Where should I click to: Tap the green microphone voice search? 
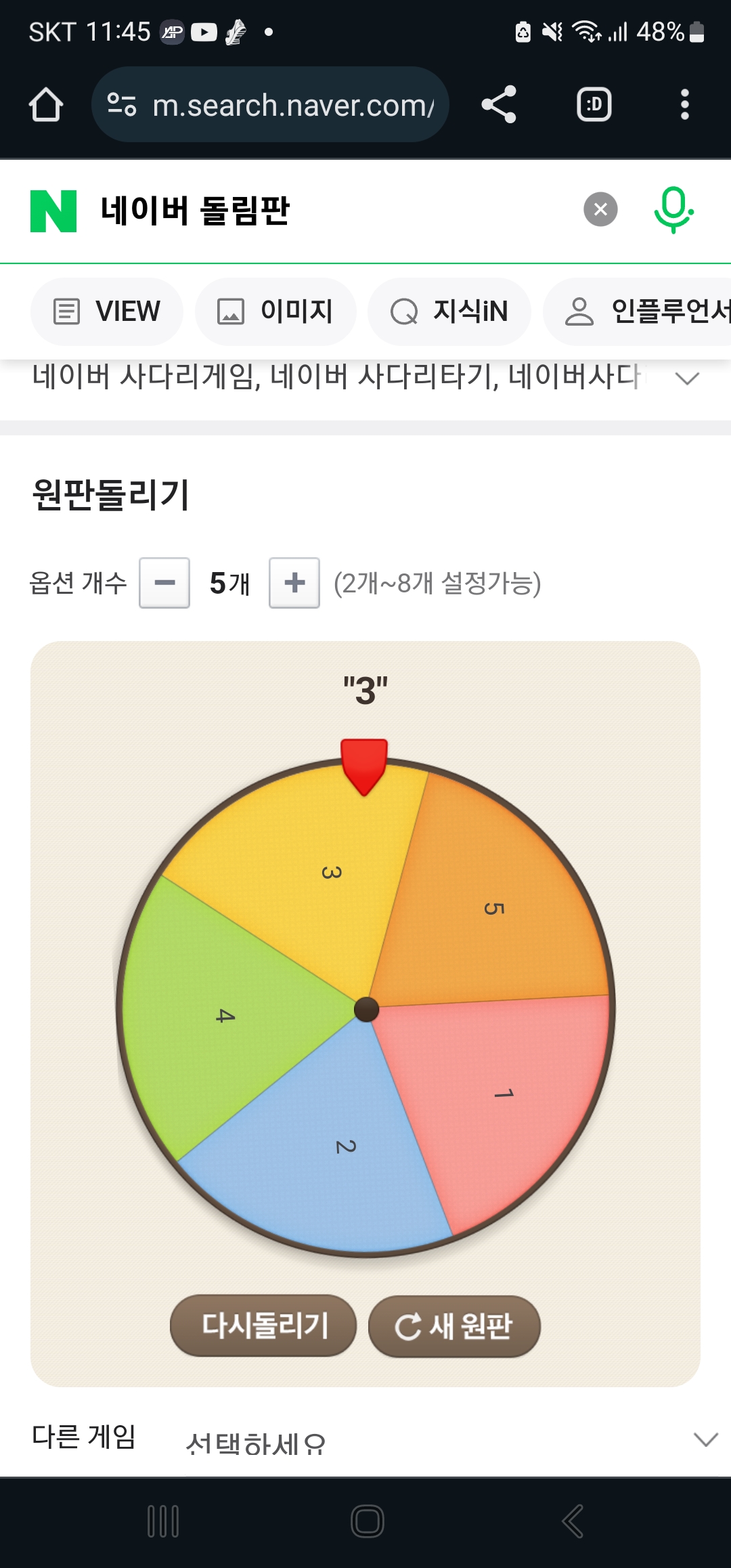coord(673,209)
